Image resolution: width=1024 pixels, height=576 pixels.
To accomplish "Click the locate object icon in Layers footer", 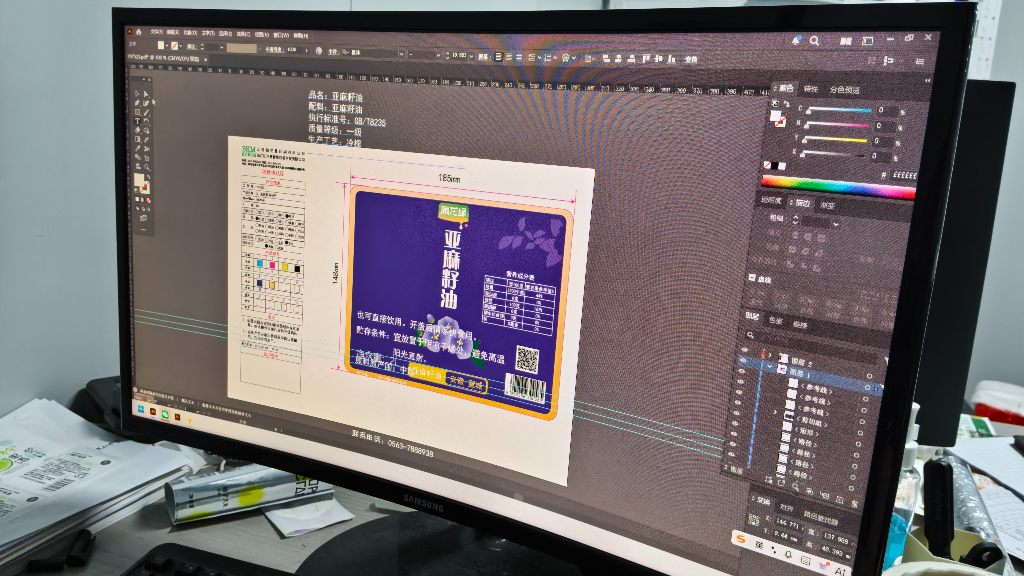I will (795, 487).
